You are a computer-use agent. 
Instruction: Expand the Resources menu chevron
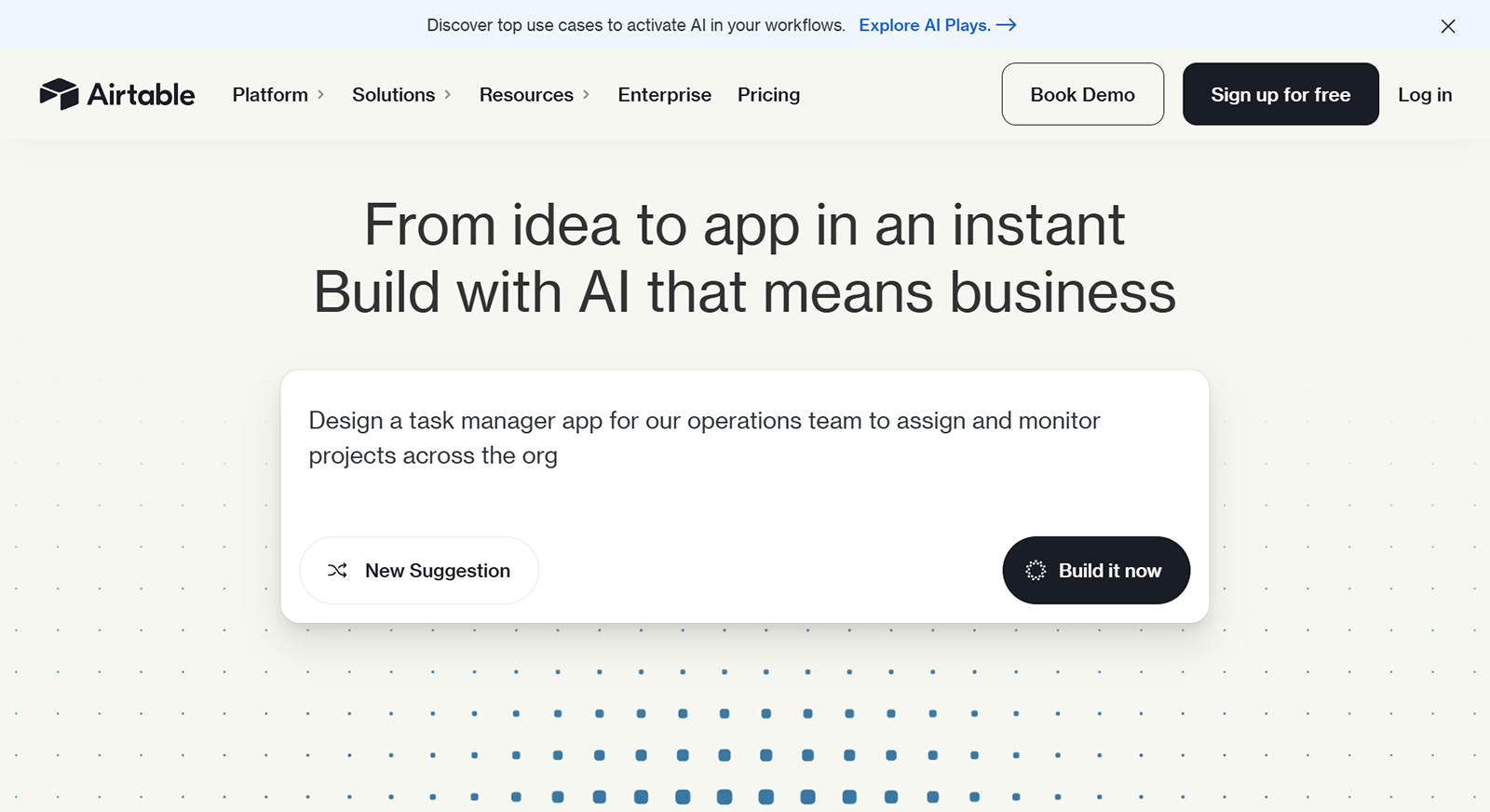586,95
